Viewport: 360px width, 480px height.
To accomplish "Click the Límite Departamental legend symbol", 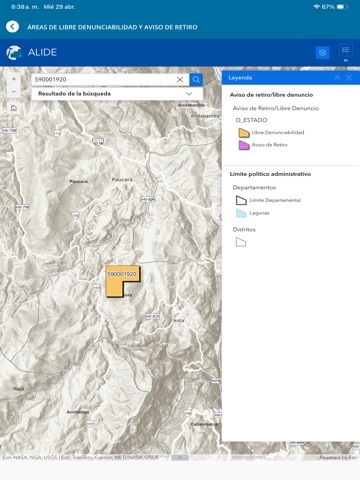I will pos(241,200).
